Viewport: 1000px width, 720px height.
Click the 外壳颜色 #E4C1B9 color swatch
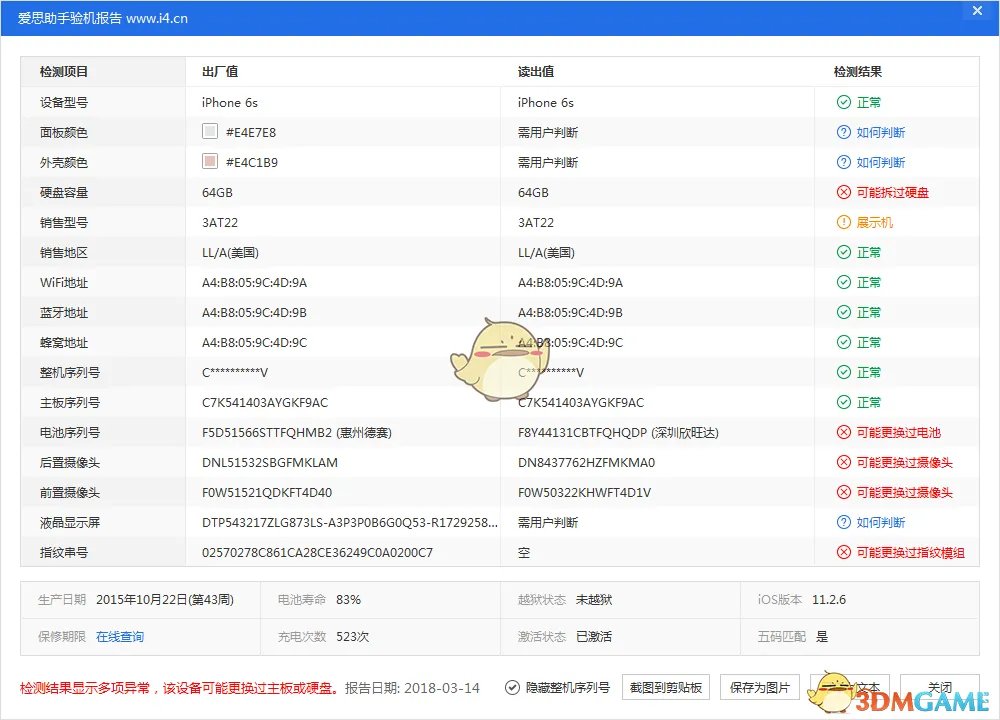click(210, 161)
